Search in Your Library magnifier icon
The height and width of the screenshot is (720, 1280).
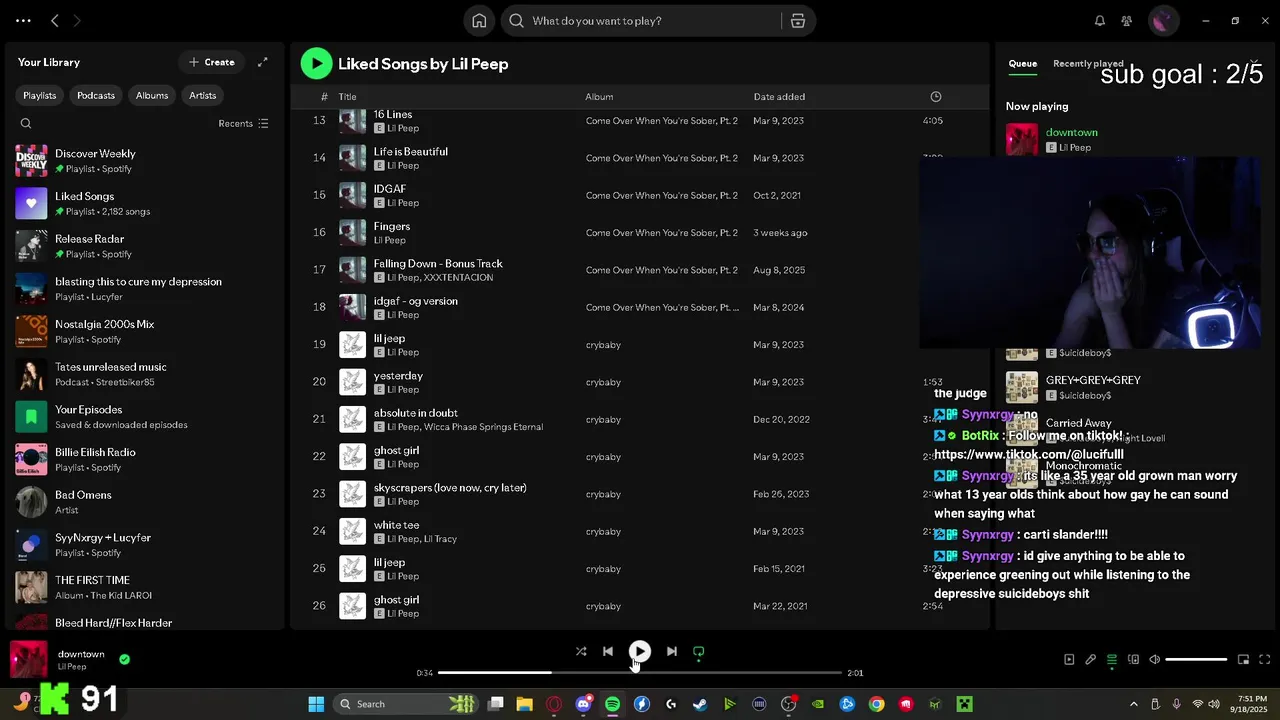(26, 124)
